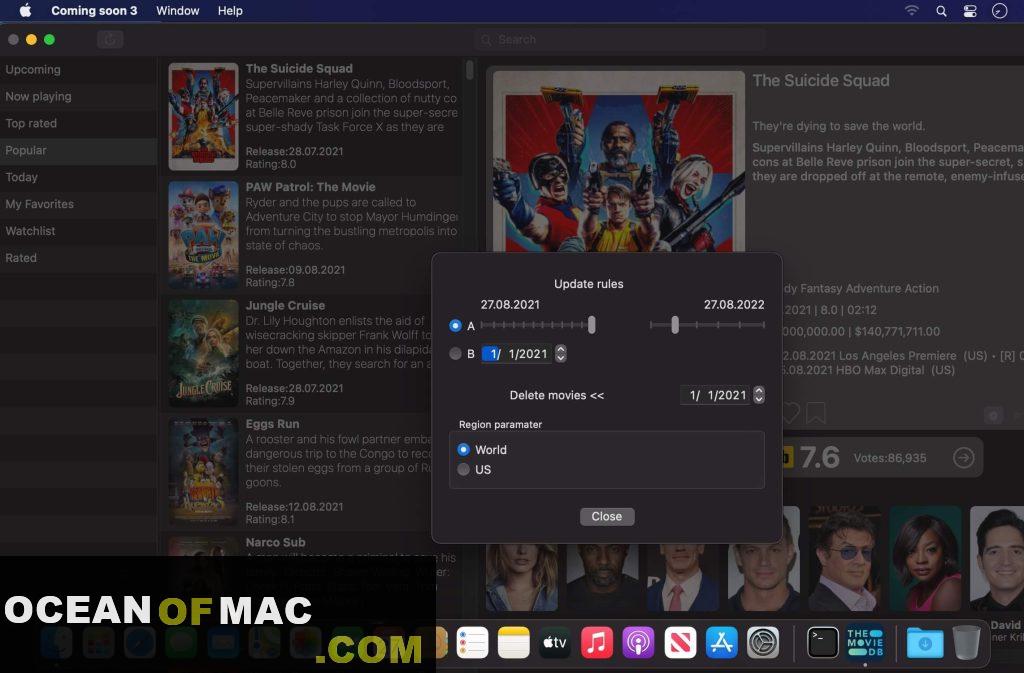Click the Wi-Fi status icon in menu bar
Viewport: 1024px width, 673px height.
point(912,10)
